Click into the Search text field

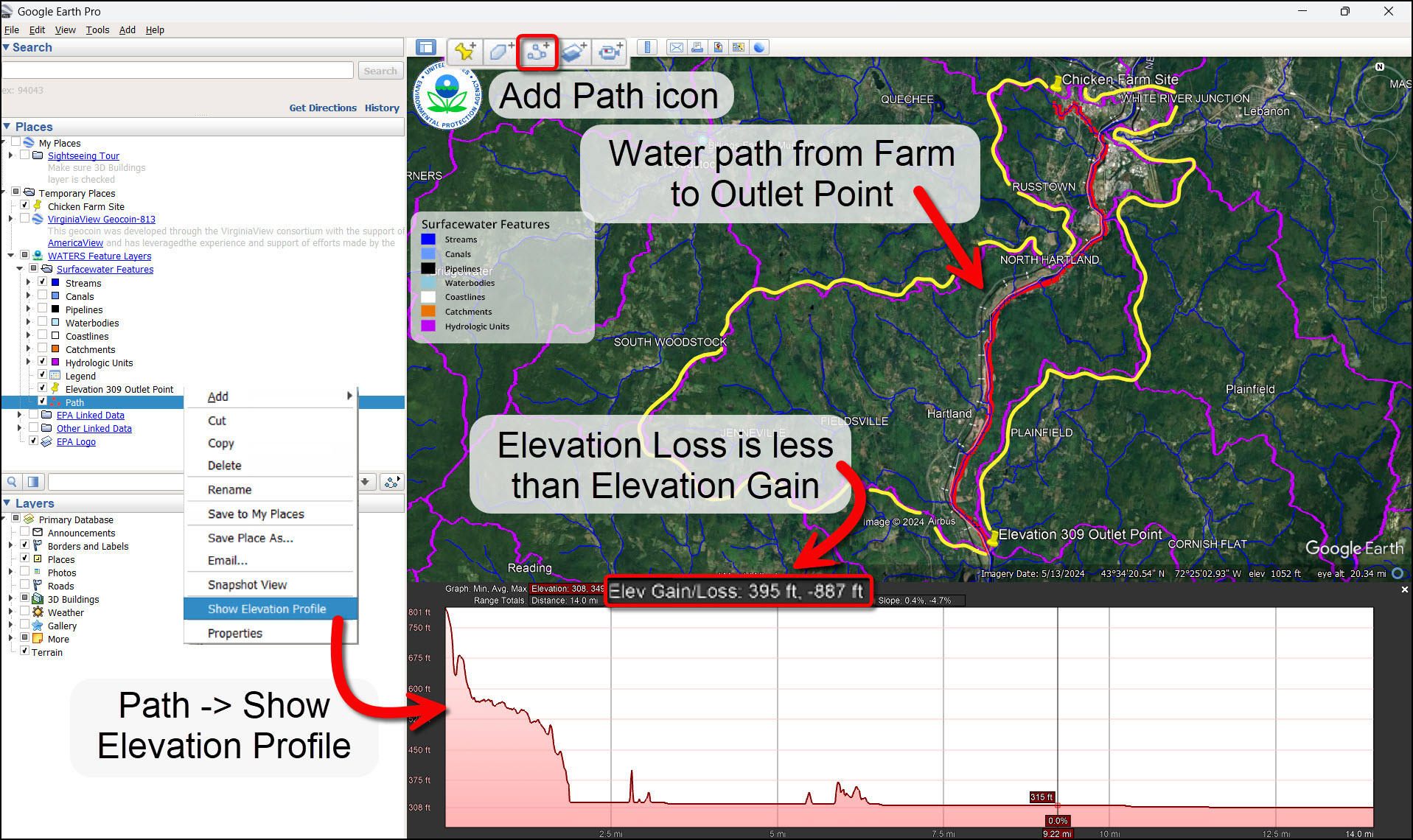tap(178, 71)
